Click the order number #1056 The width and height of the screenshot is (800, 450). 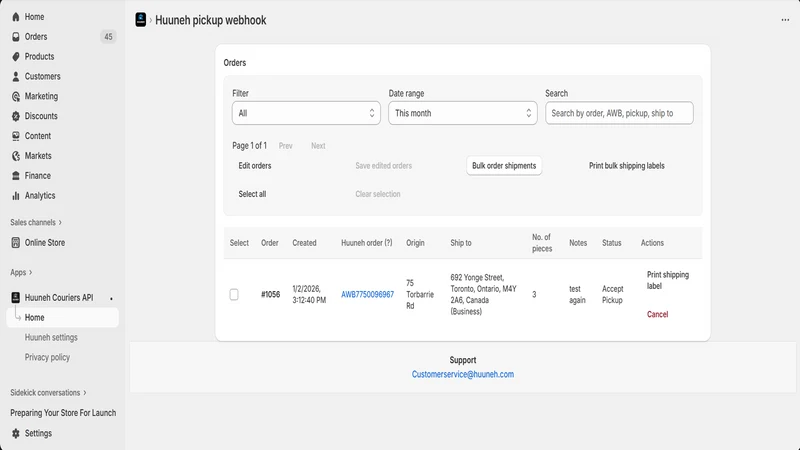[270, 294]
